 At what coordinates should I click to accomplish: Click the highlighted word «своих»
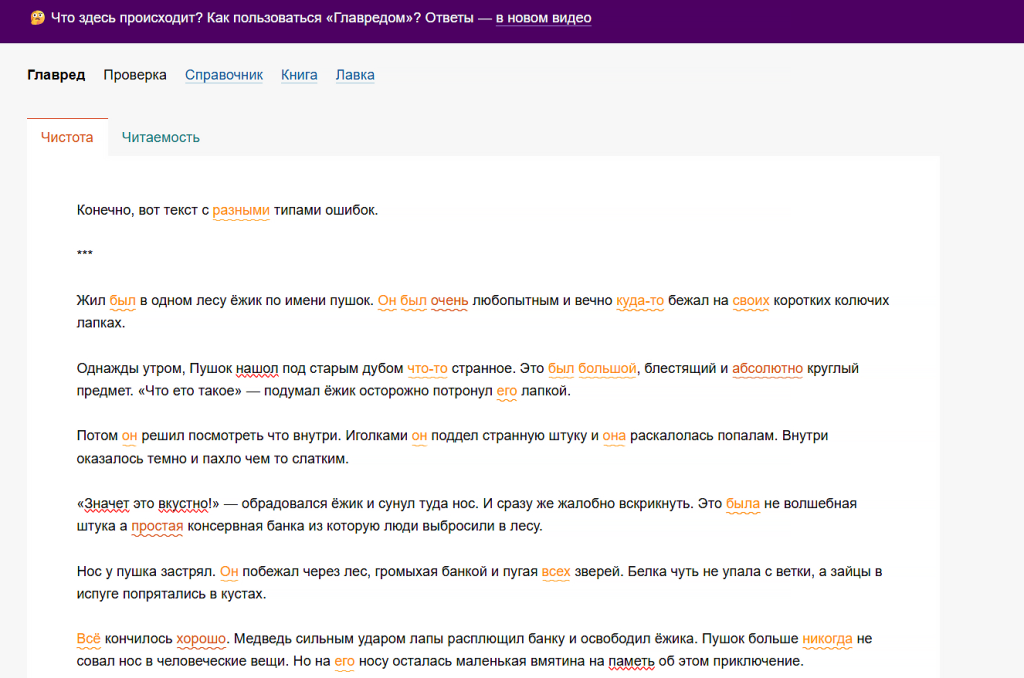[751, 300]
